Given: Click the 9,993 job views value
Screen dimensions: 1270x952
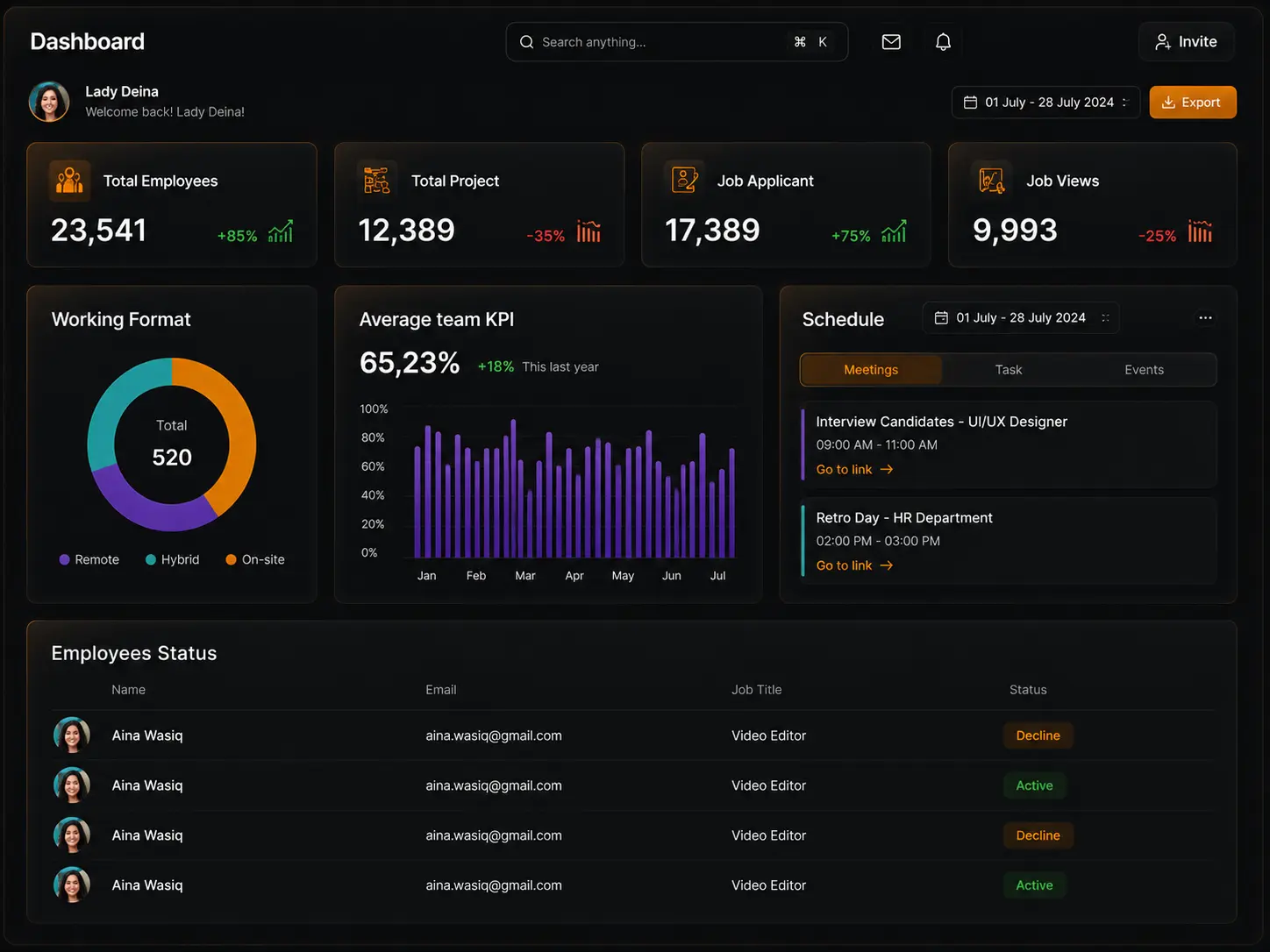Looking at the screenshot, I should click(1015, 231).
